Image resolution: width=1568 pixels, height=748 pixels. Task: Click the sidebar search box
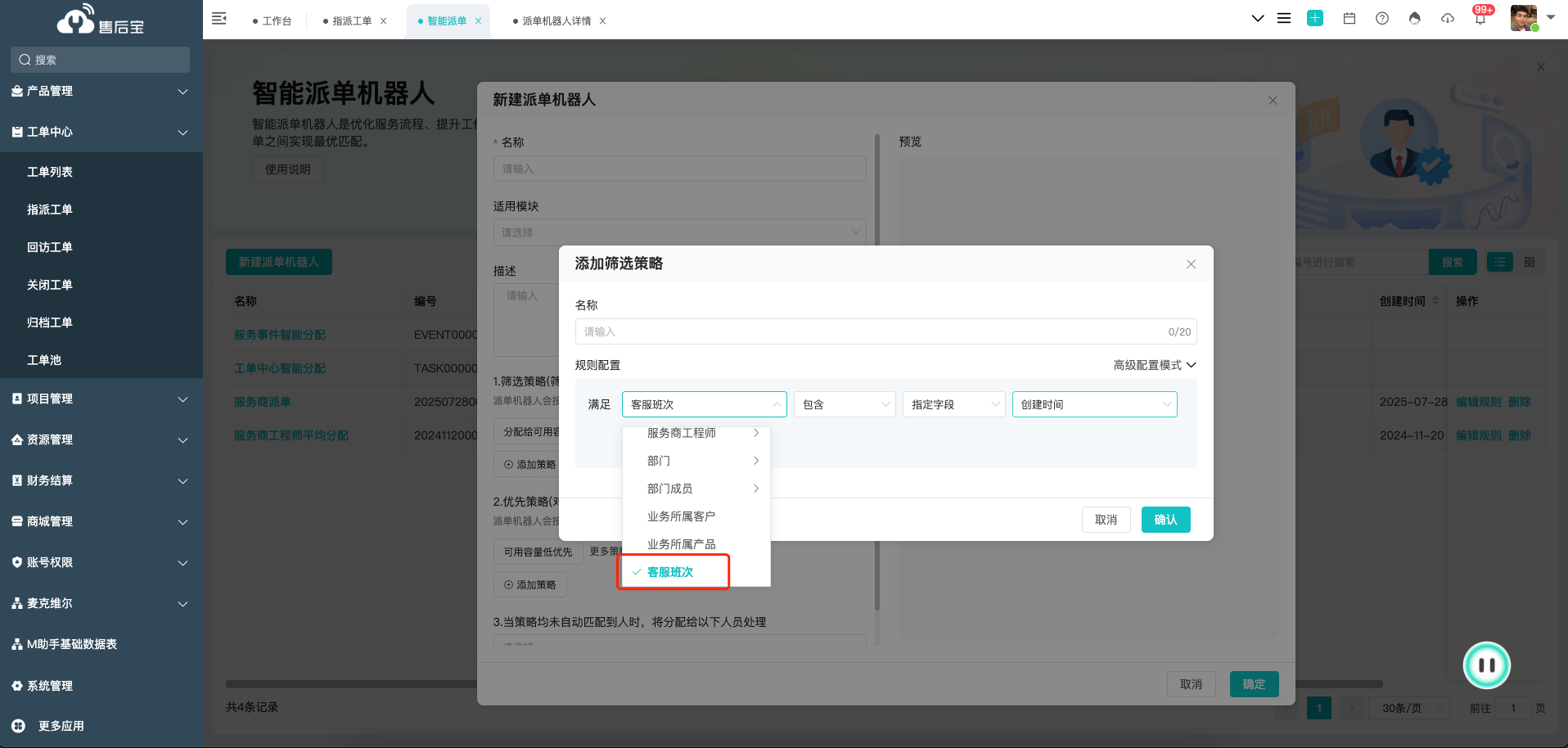101,60
